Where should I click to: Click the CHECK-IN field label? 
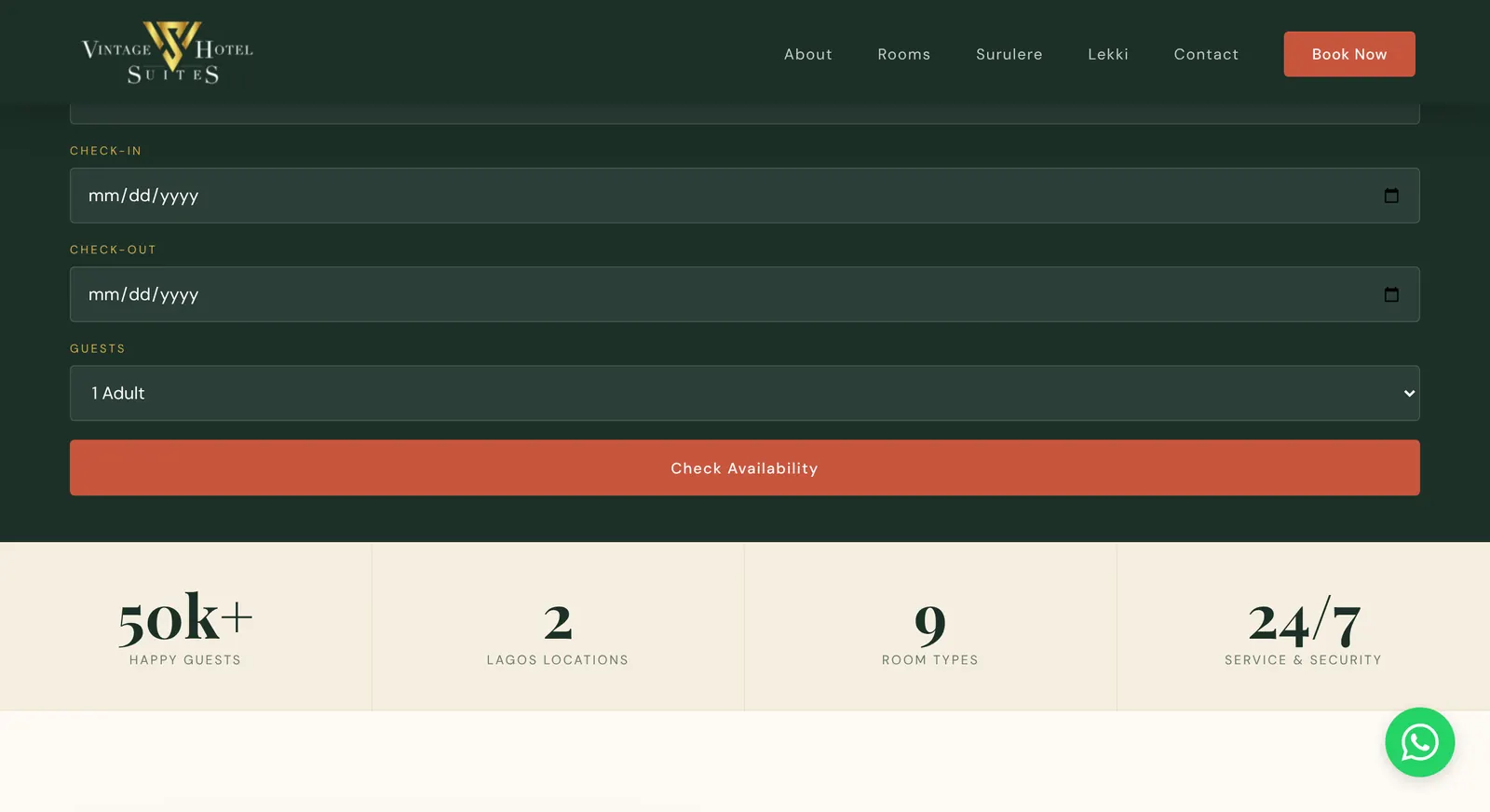[x=106, y=151]
